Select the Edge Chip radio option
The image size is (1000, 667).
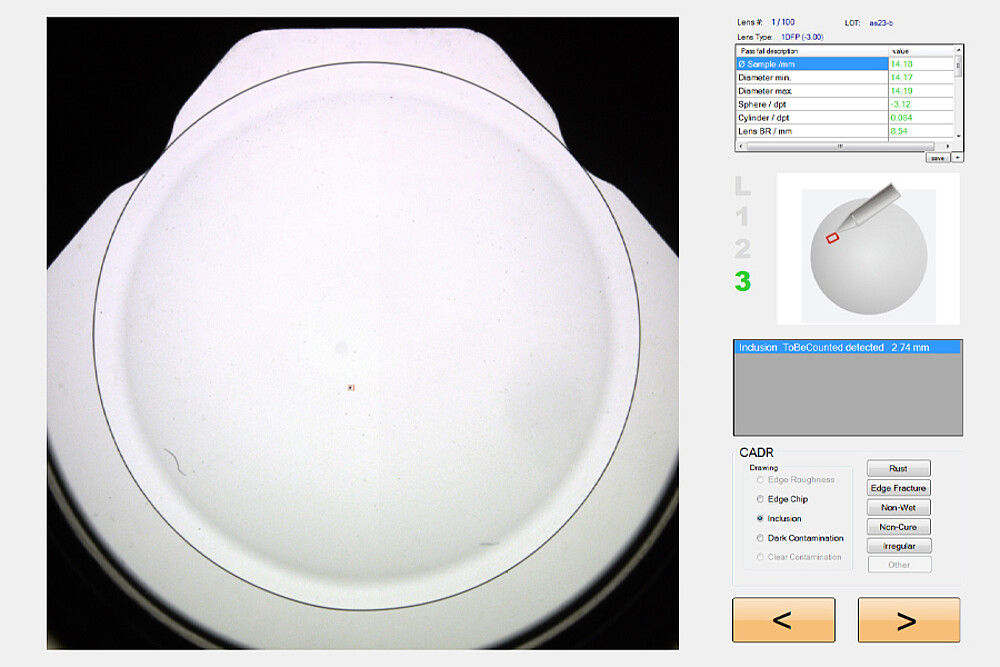click(761, 499)
